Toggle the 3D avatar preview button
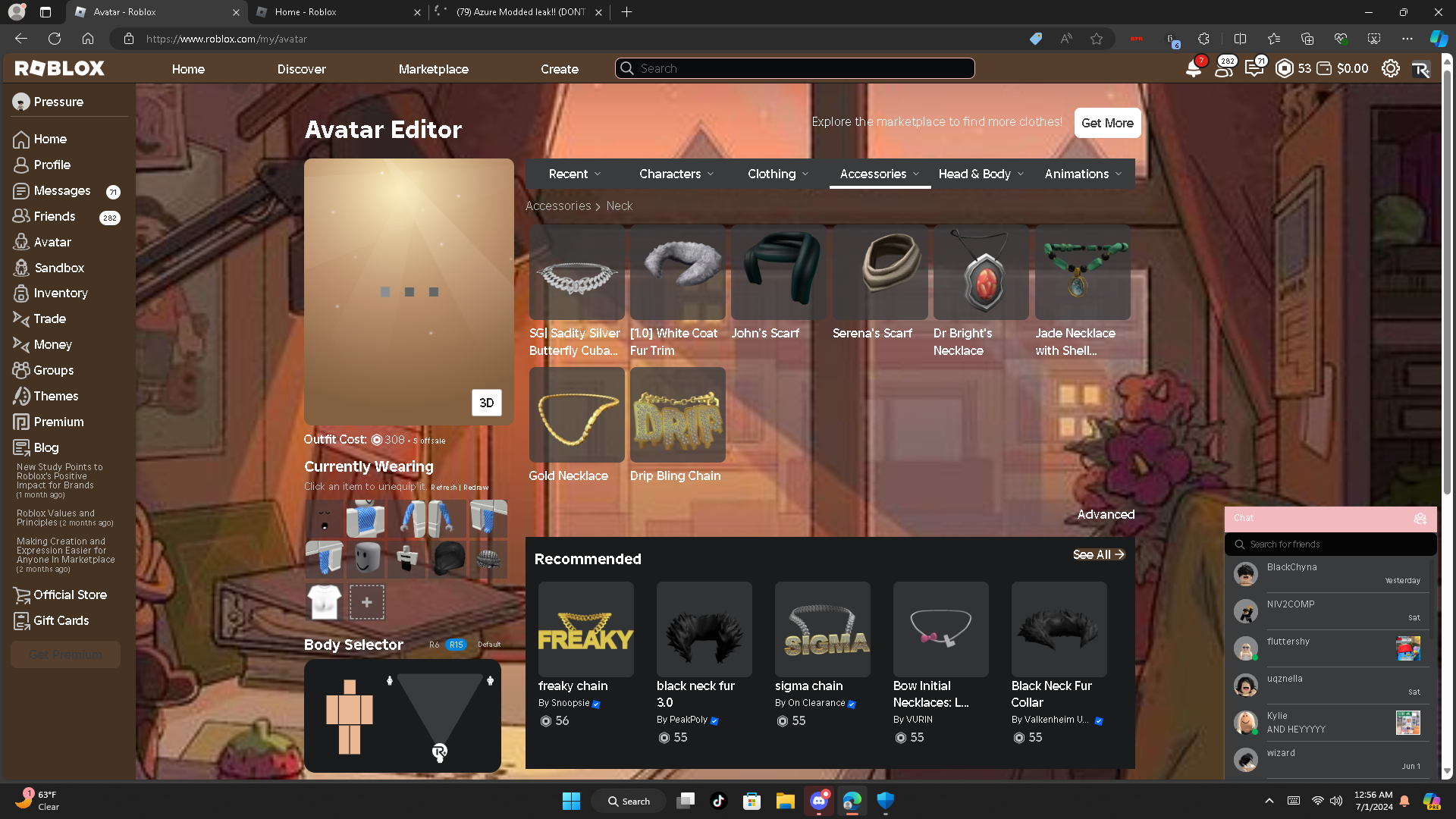The image size is (1456, 819). (x=487, y=403)
